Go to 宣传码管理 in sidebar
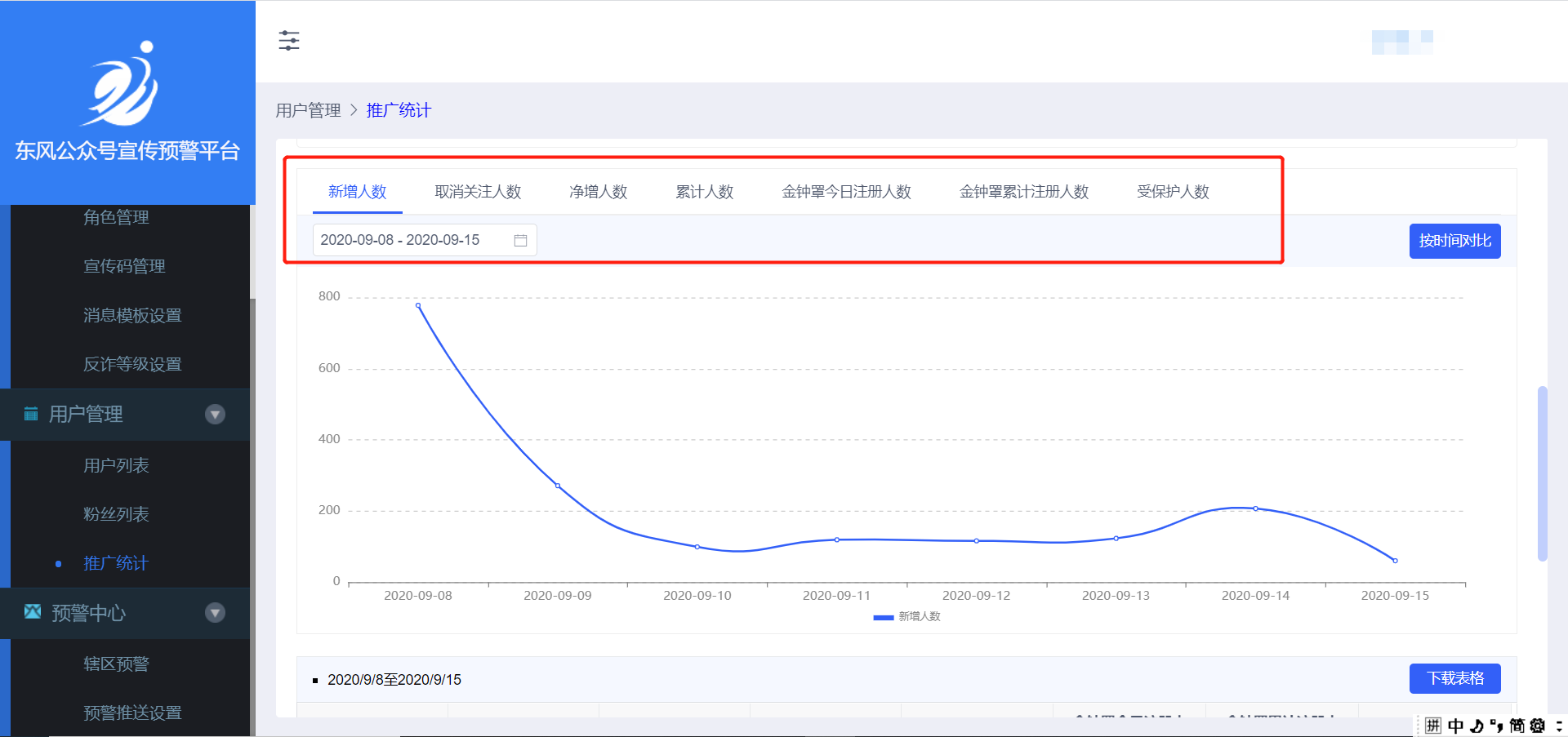Image resolution: width=1568 pixels, height=737 pixels. point(124,266)
